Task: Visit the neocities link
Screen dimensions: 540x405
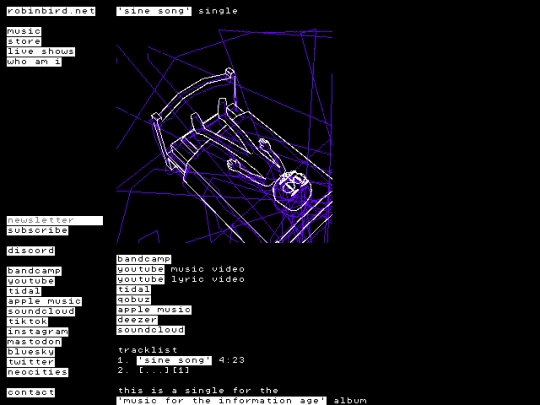Action: (x=38, y=373)
